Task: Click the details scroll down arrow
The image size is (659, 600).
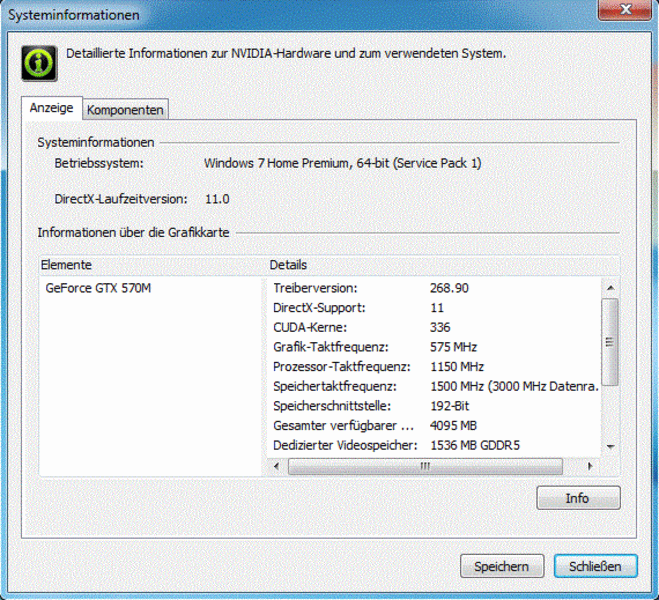Action: click(611, 446)
